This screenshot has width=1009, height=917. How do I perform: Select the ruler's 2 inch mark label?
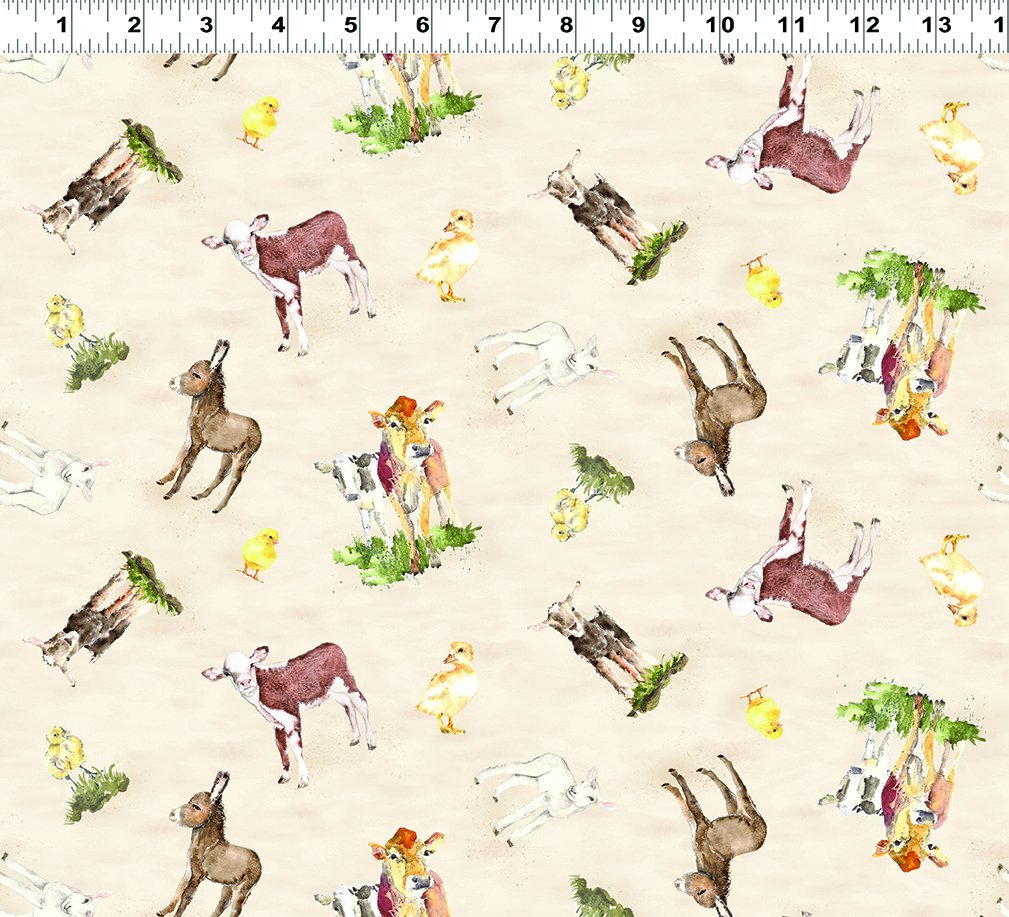coord(134,25)
